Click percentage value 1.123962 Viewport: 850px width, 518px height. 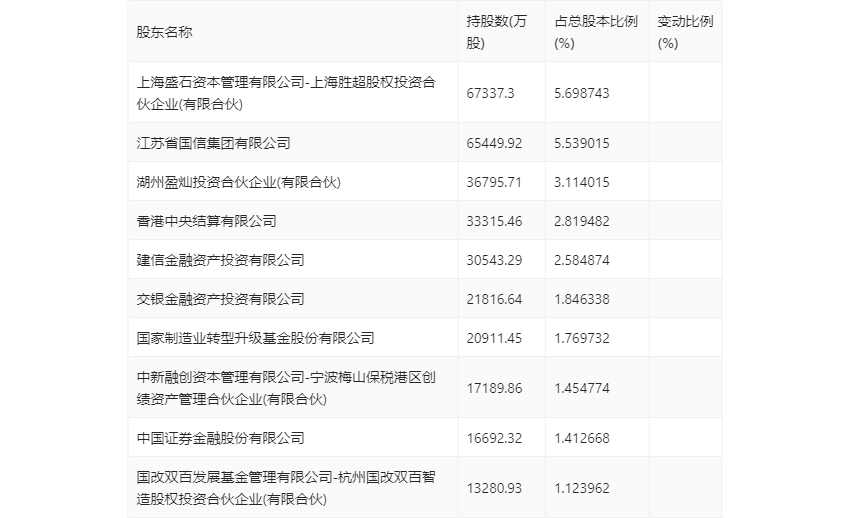point(582,488)
